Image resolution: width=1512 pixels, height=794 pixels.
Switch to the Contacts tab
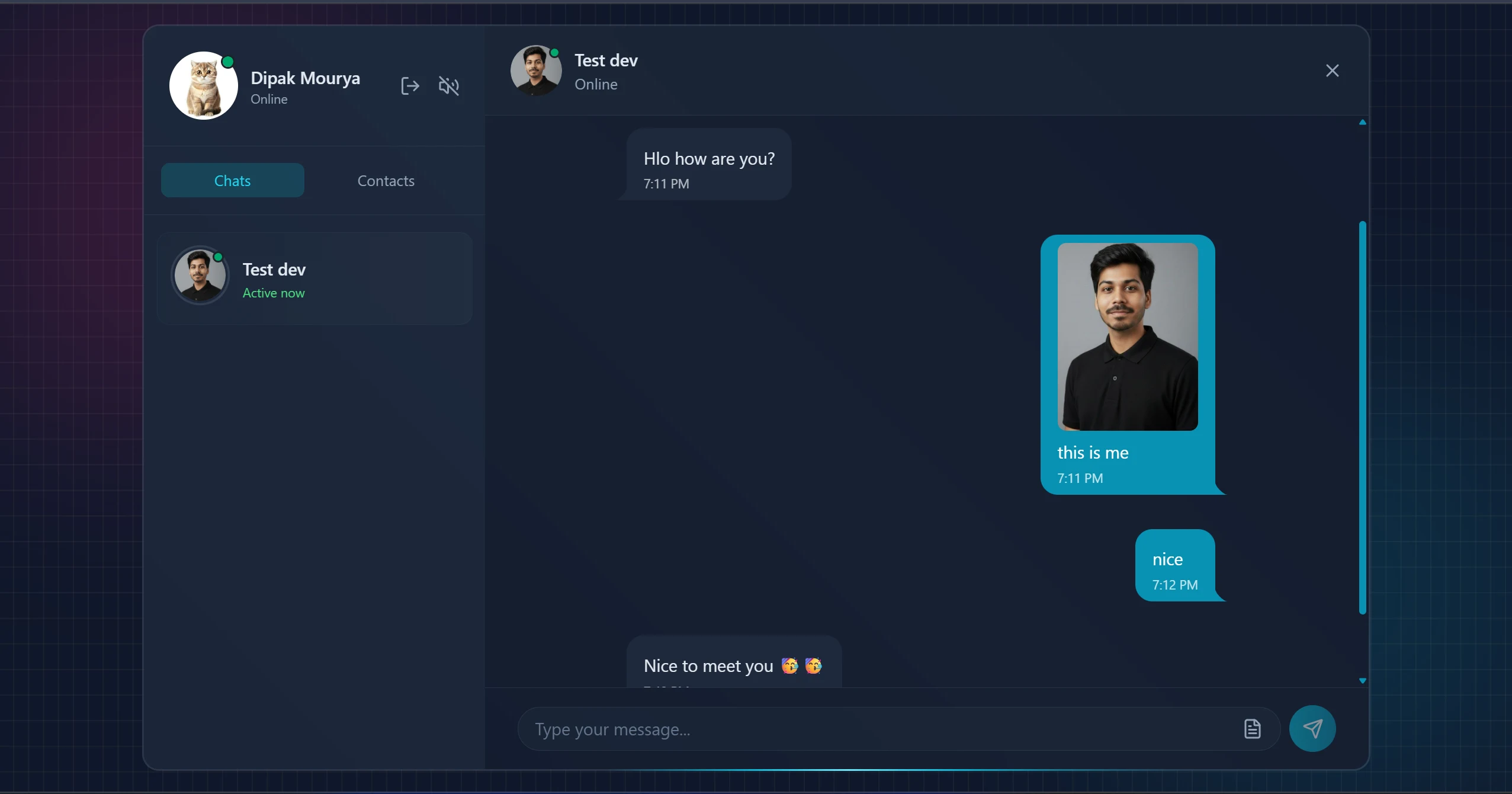tap(386, 180)
